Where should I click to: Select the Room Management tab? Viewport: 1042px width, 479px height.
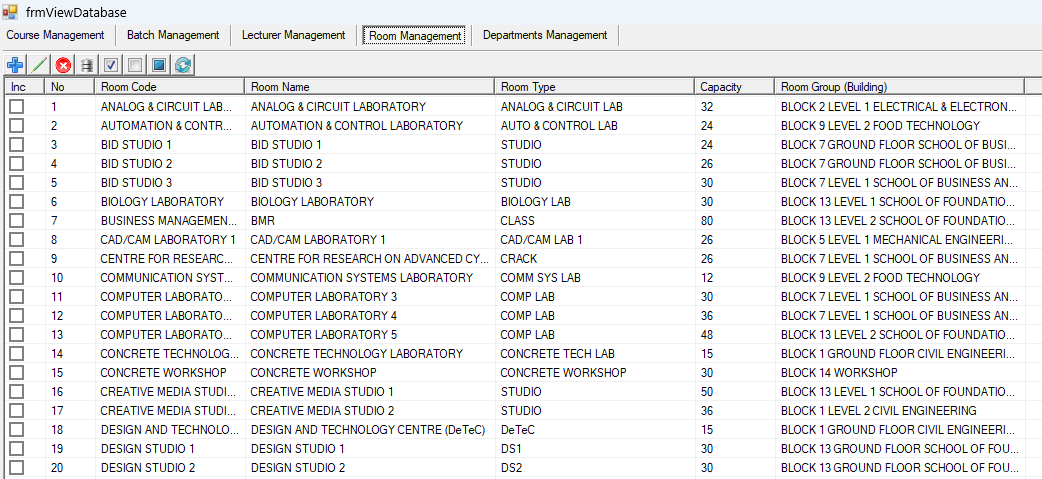pos(415,36)
